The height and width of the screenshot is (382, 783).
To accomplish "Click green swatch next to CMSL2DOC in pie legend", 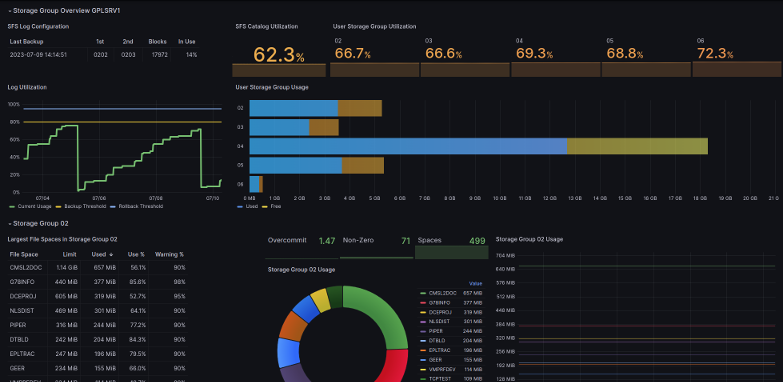I will [x=423, y=293].
